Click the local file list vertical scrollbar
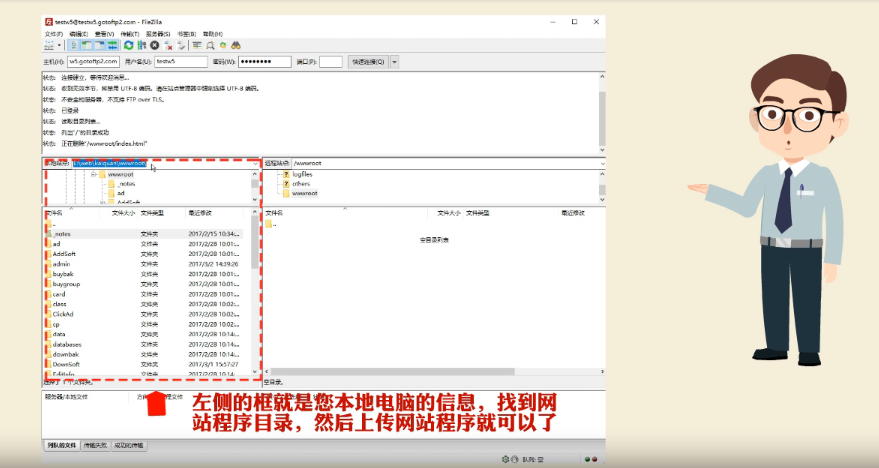 click(x=254, y=300)
